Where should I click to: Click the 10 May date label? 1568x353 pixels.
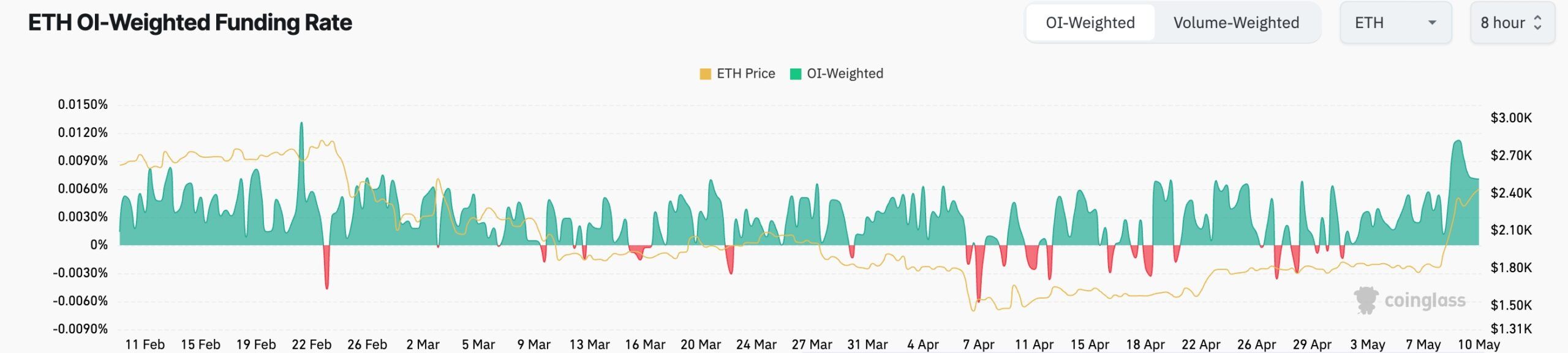(x=1478, y=344)
